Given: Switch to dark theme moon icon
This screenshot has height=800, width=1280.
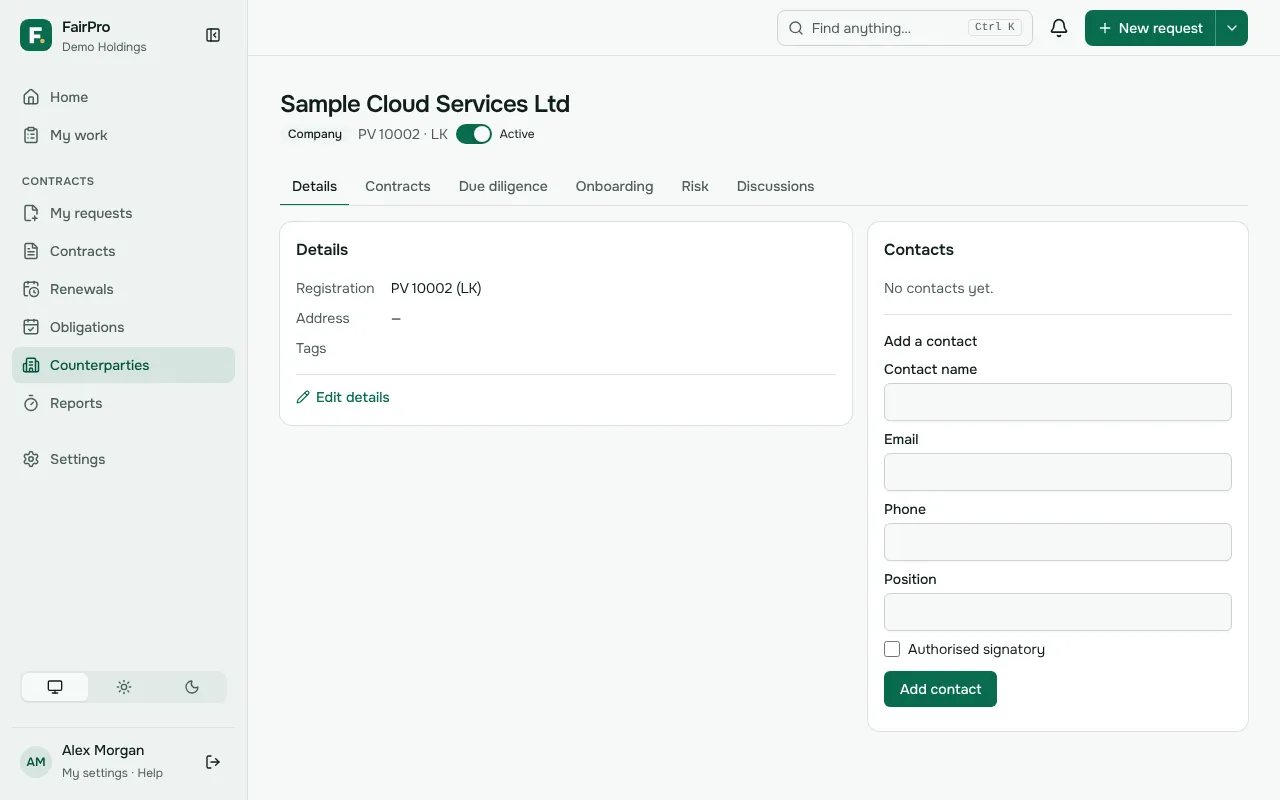Looking at the screenshot, I should click(192, 687).
